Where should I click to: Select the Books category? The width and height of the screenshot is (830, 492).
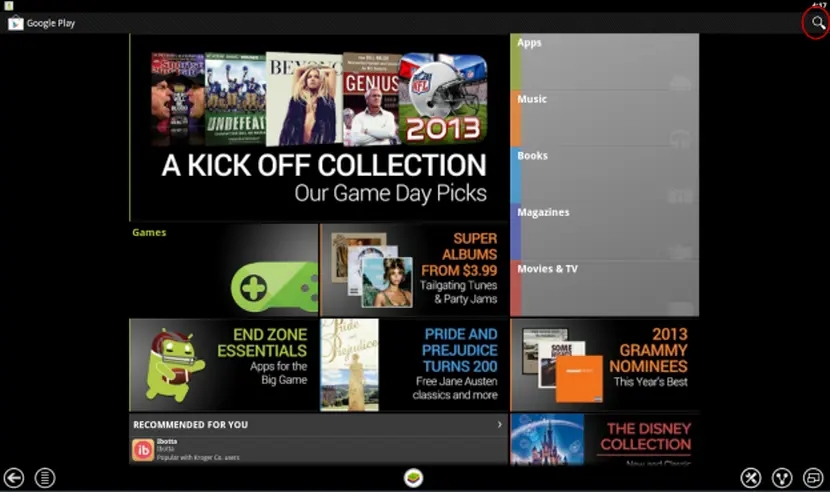point(604,175)
